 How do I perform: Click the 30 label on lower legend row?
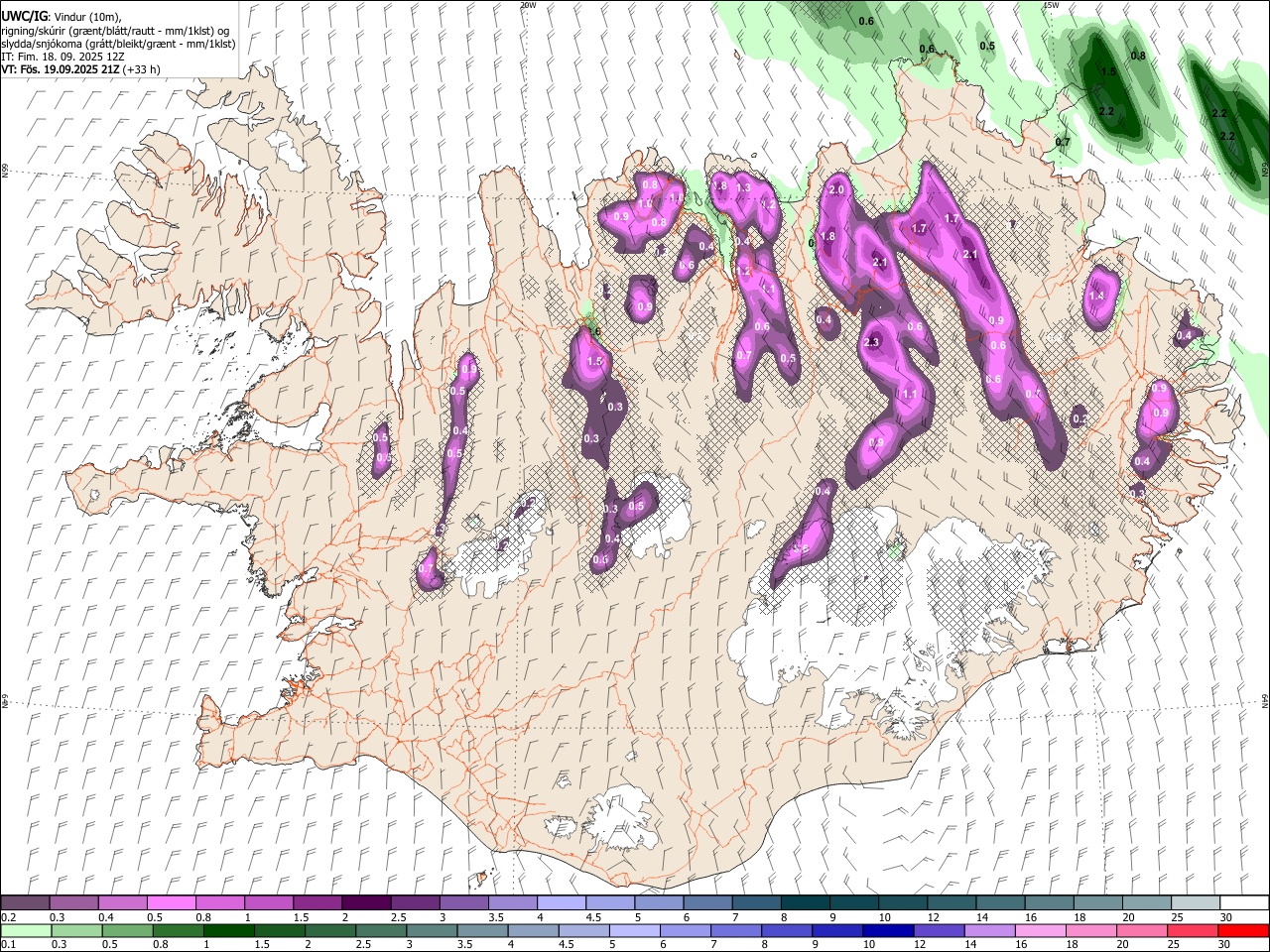point(1226,946)
